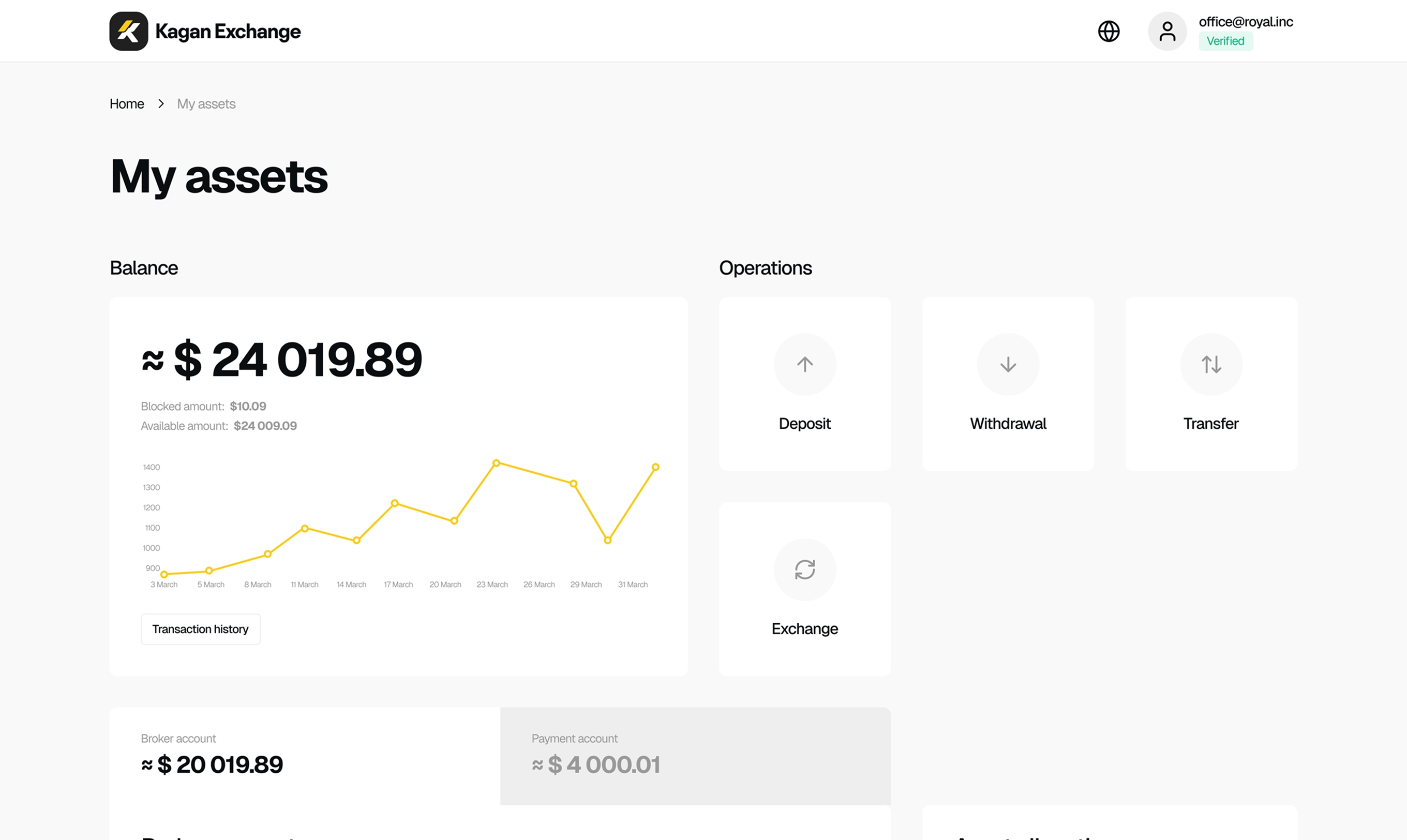Screen dimensions: 1407x840
Task: Click the Kagan Exchange logo icon
Action: 128,31
